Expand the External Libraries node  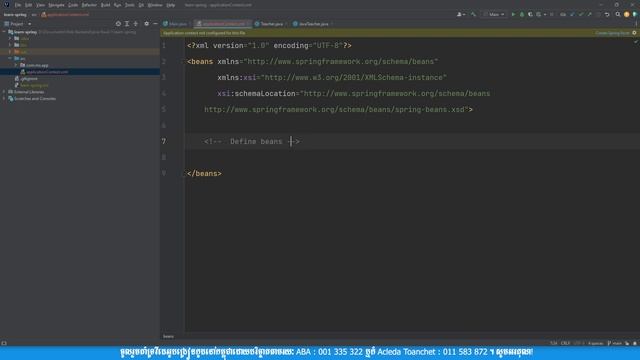point(4,92)
